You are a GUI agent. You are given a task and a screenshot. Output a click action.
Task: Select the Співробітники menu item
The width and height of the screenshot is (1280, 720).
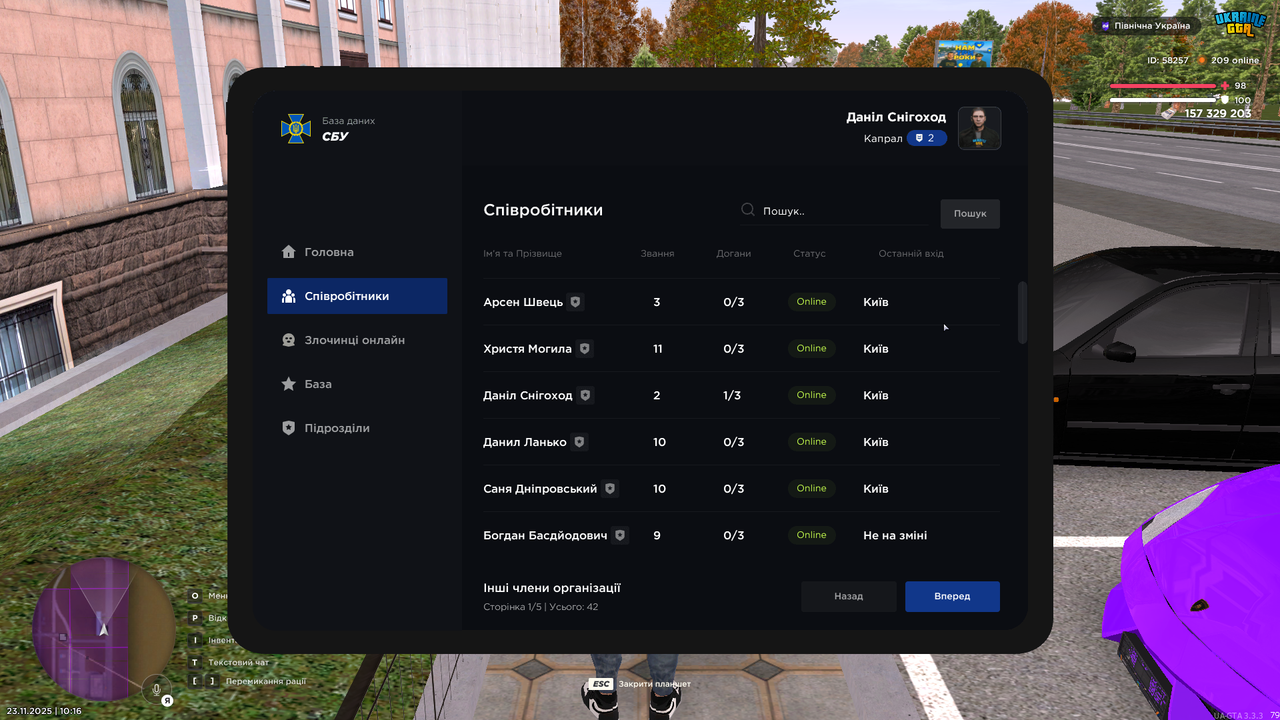coord(357,296)
